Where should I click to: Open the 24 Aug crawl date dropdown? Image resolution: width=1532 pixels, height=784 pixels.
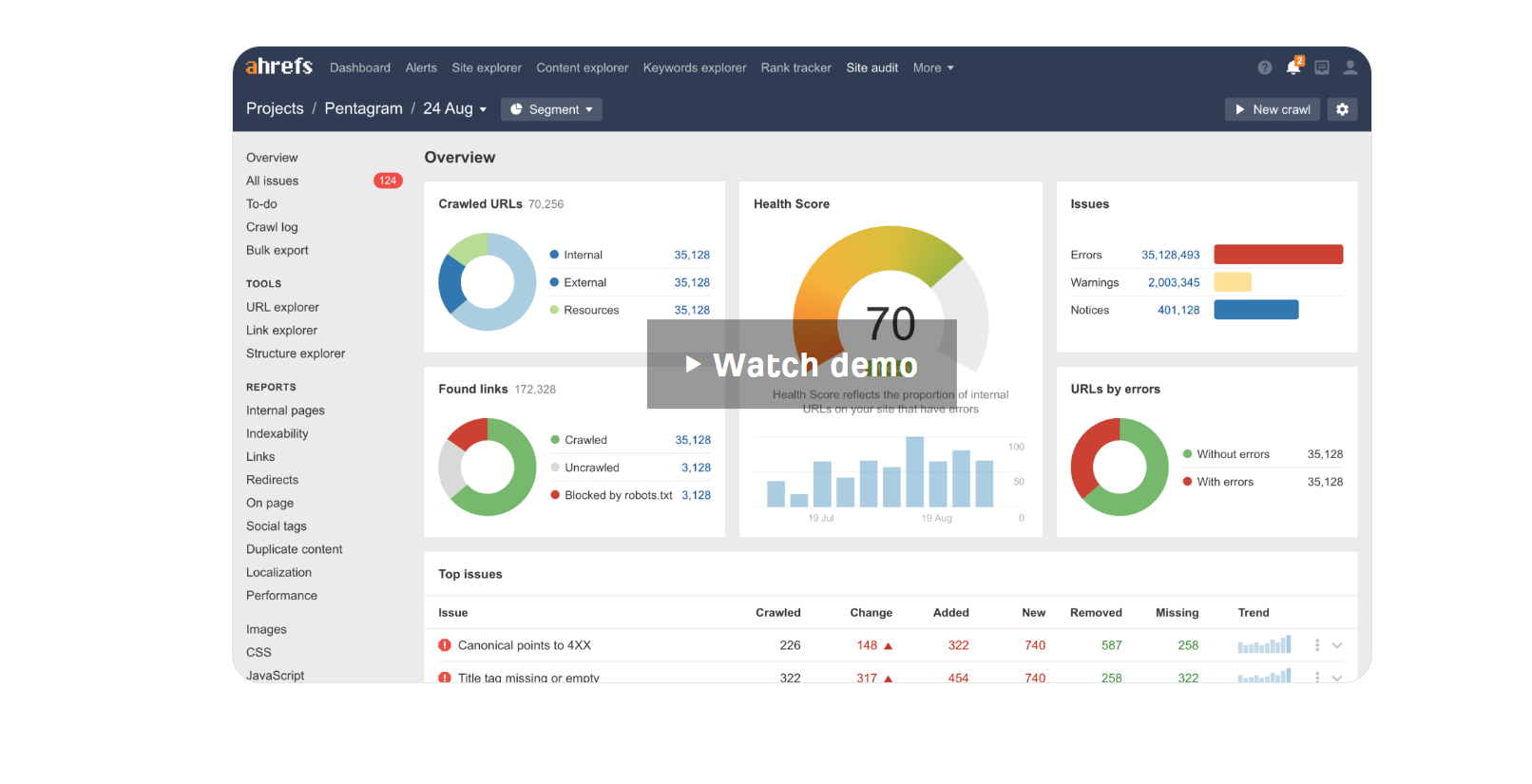(455, 108)
